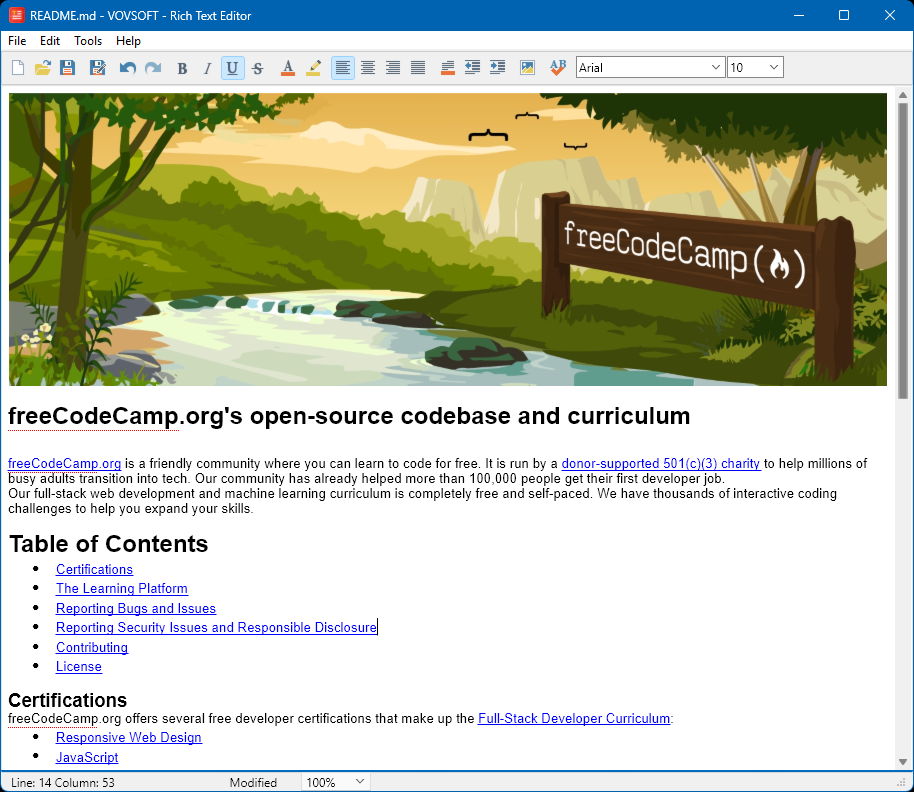Click inside the Arial font name field

(642, 68)
